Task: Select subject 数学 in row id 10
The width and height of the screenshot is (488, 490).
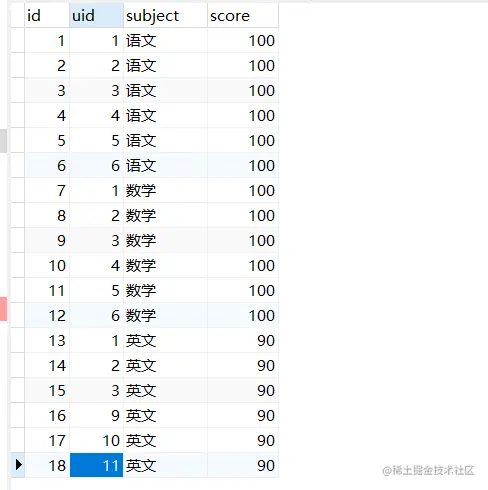Action: (165, 265)
